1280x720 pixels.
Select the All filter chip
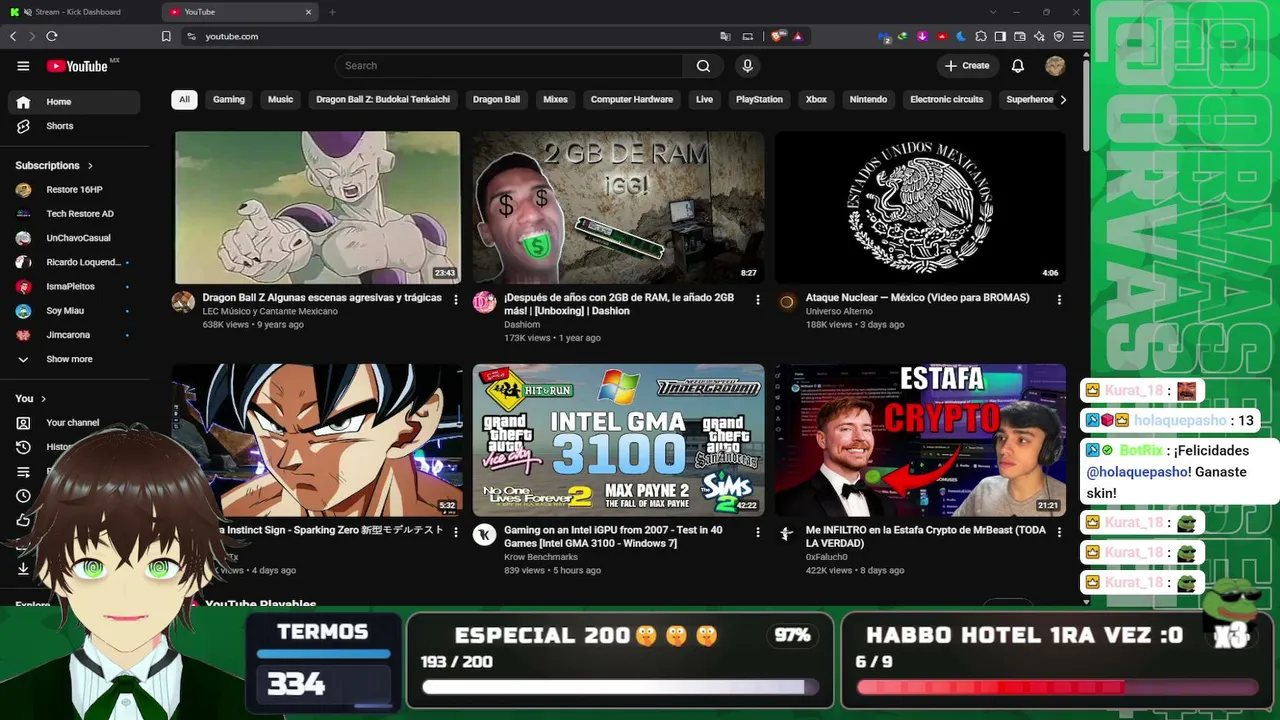pos(184,100)
